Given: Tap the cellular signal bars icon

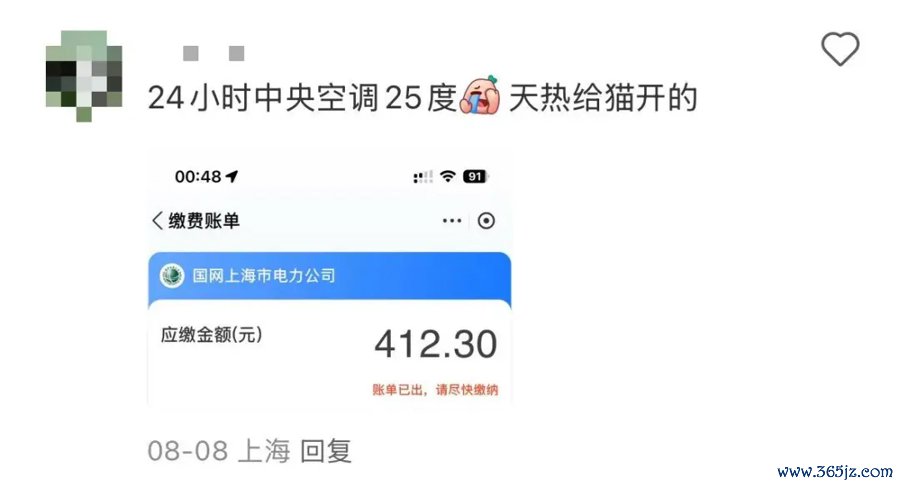Looking at the screenshot, I should click(x=423, y=177).
